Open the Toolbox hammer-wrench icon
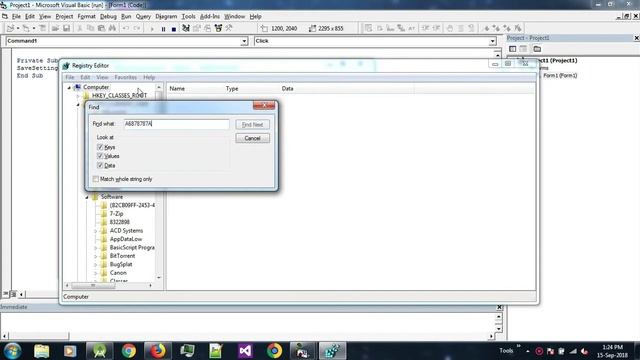Viewport: 640px width, 360px height. [229, 28]
